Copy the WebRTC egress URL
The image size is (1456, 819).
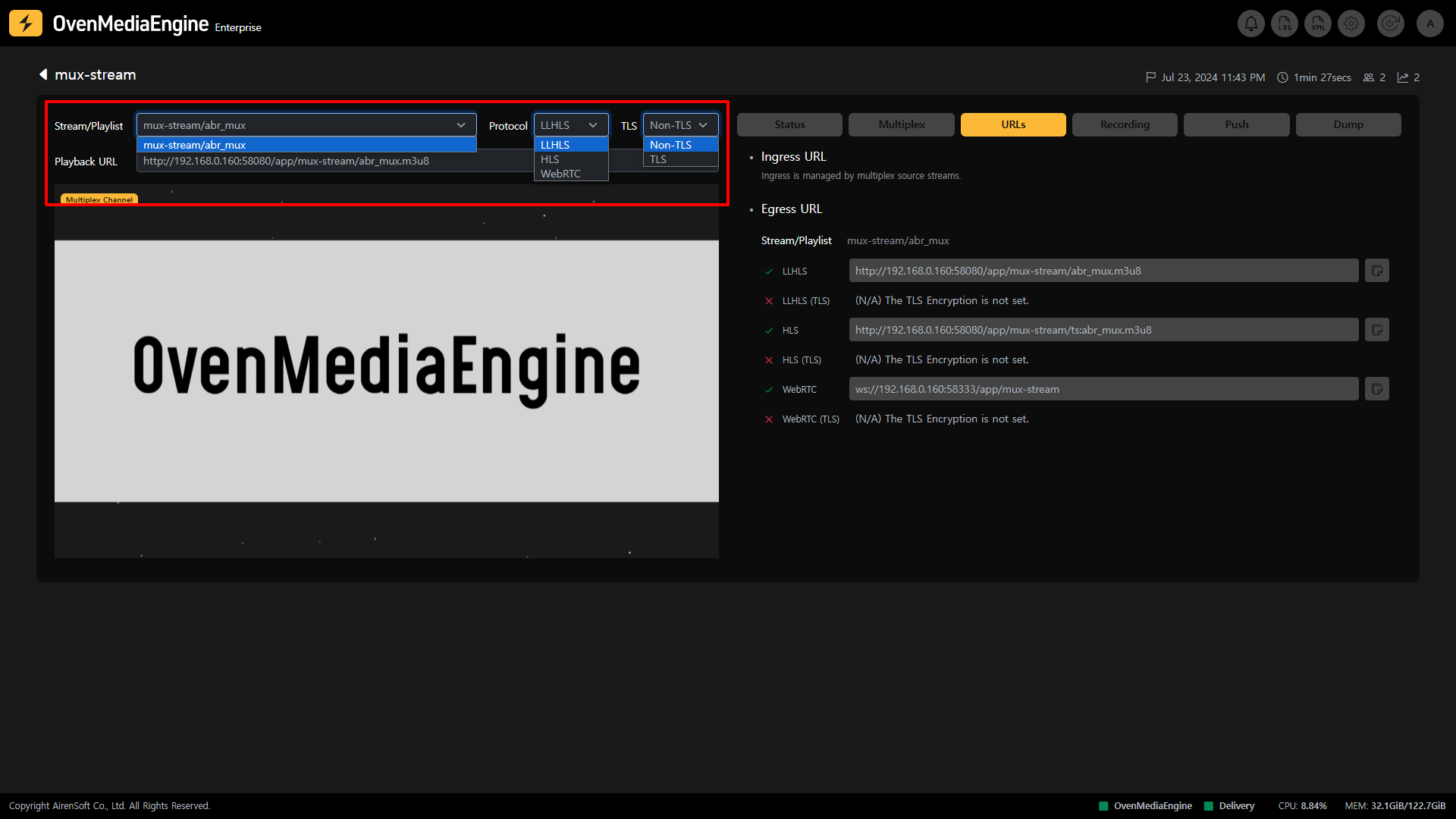1377,389
